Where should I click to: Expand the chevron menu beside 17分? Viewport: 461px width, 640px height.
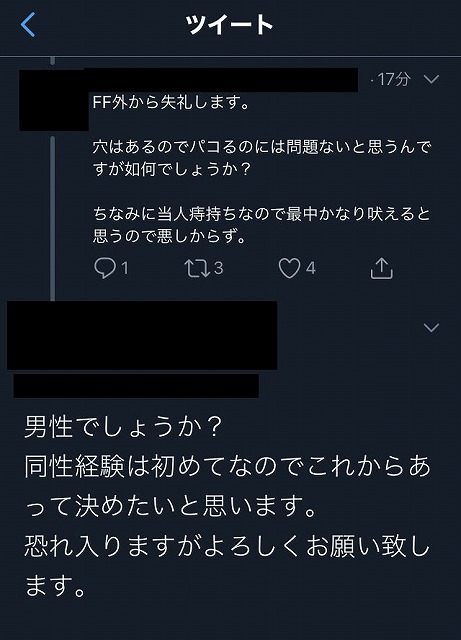(x=431, y=79)
